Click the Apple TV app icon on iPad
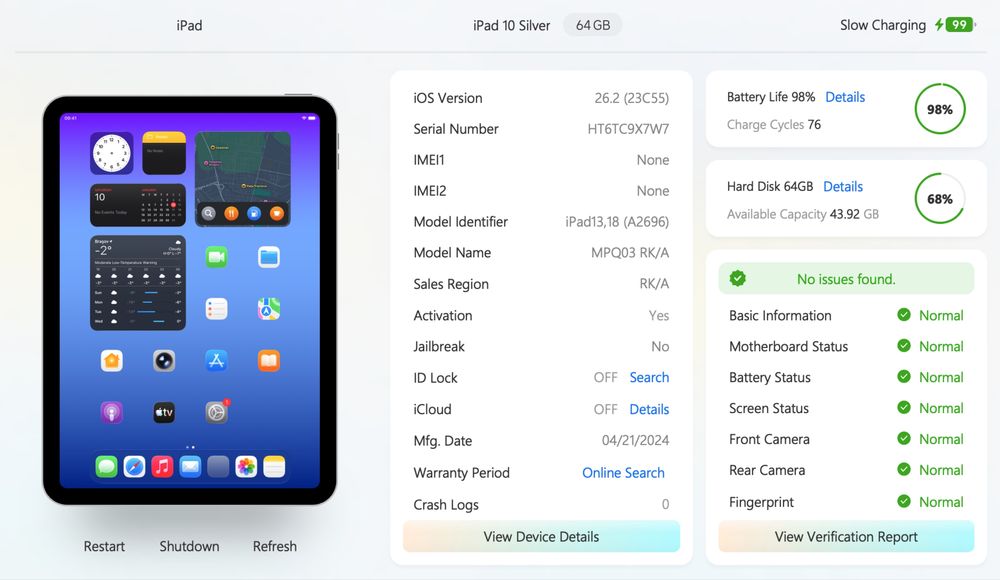Image resolution: width=1000 pixels, height=580 pixels. pos(164,412)
